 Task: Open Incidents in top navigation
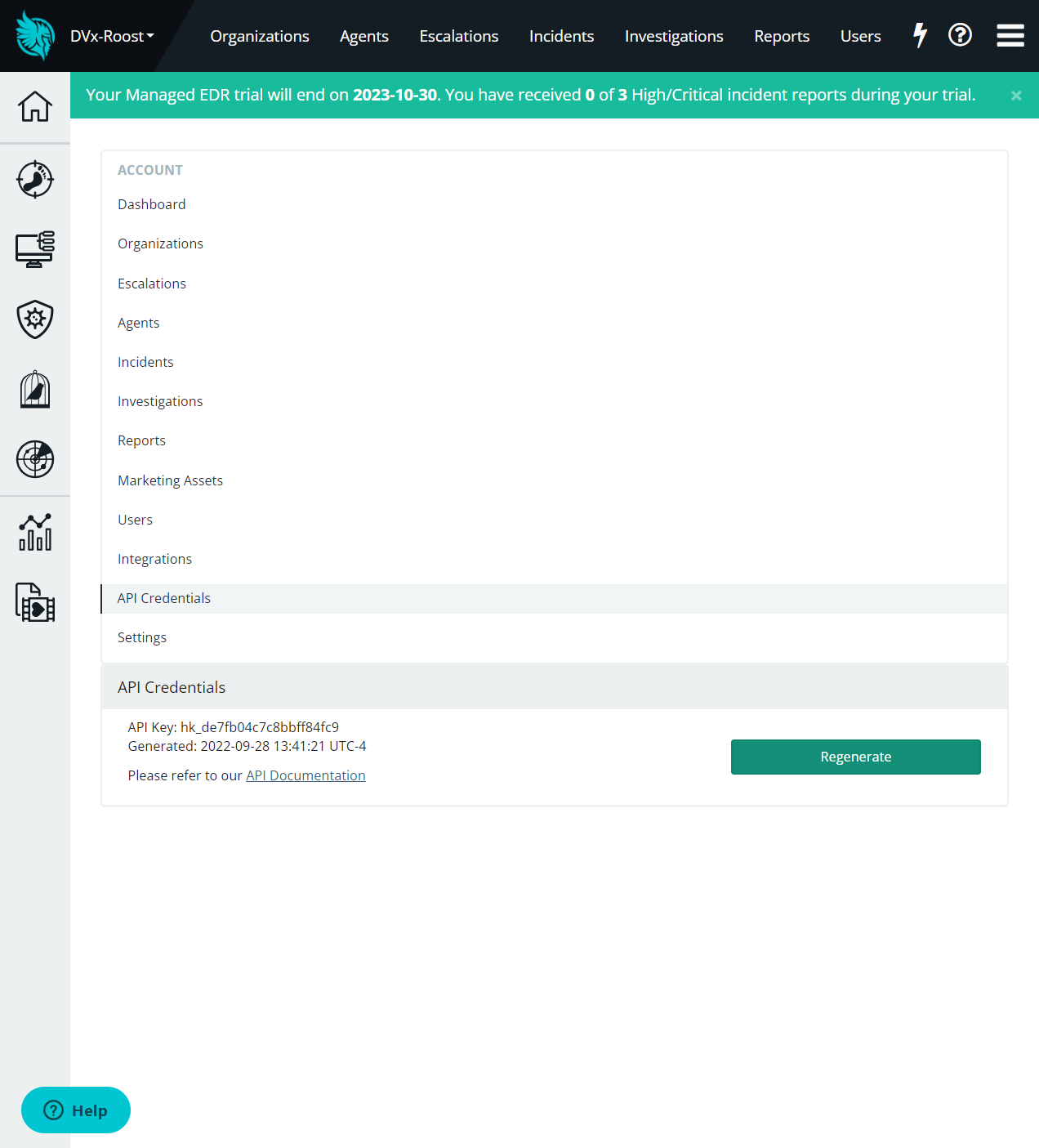pyautogui.click(x=562, y=36)
